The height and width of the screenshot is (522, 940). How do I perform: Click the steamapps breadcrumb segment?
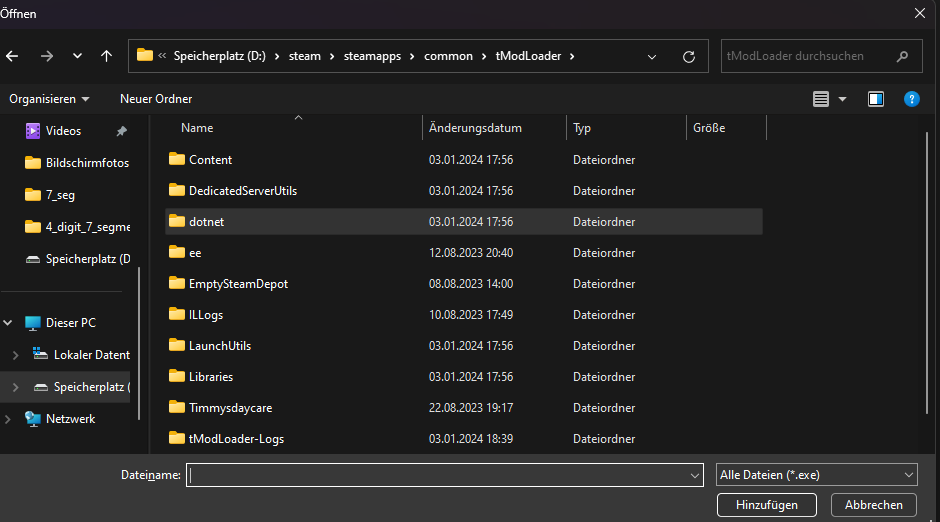point(372,56)
